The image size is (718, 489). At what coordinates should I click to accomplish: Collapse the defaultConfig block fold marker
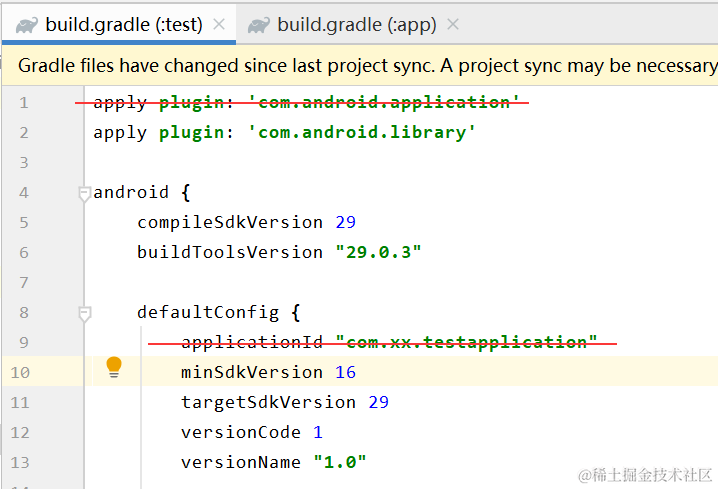point(84,314)
